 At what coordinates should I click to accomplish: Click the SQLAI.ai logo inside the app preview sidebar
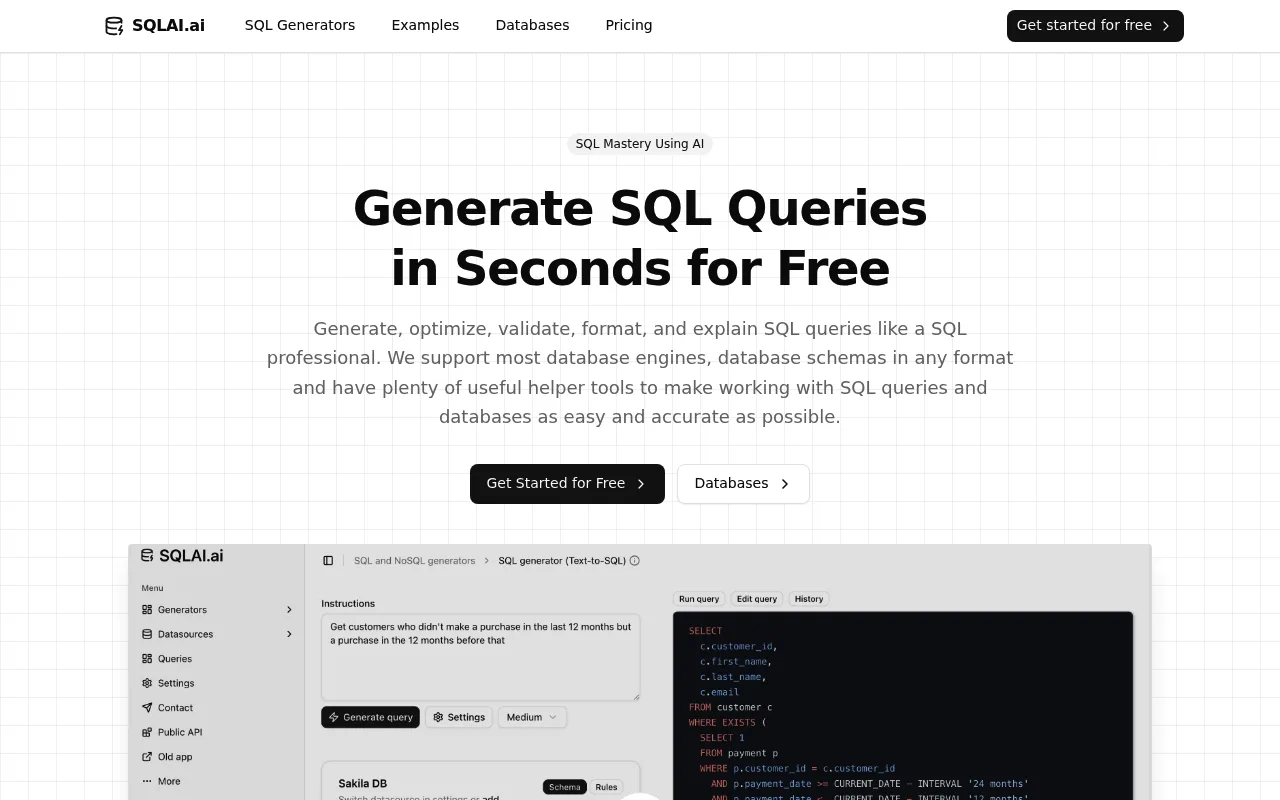point(182,556)
